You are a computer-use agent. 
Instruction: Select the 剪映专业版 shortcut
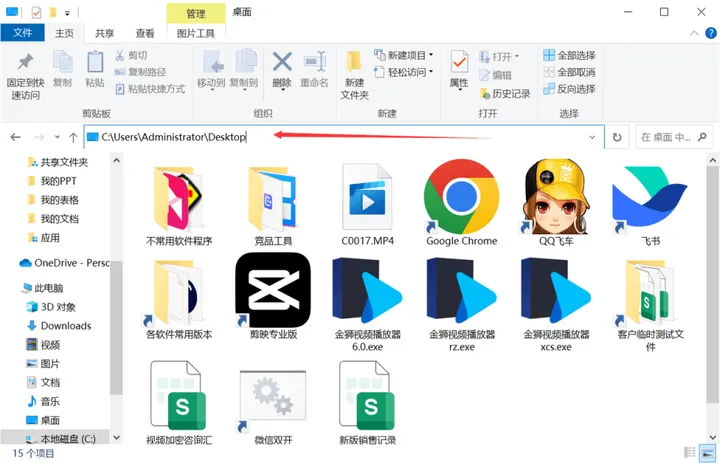click(x=273, y=296)
